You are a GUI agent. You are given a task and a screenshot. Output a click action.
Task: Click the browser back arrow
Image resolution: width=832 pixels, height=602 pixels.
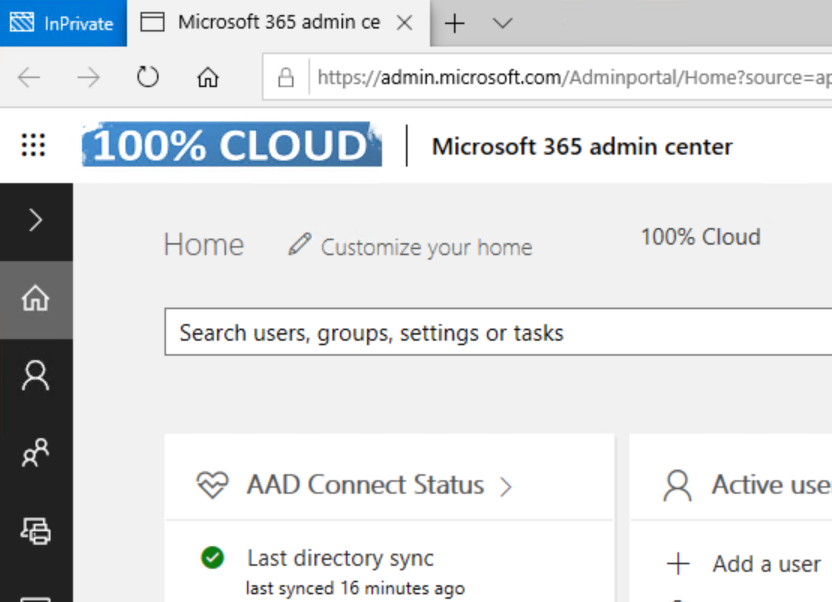pyautogui.click(x=29, y=77)
